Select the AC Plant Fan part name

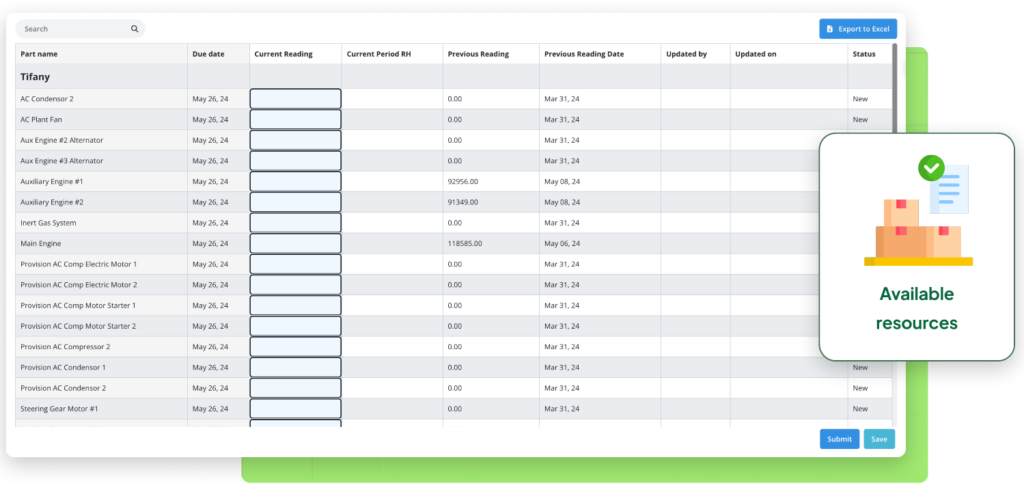point(42,120)
